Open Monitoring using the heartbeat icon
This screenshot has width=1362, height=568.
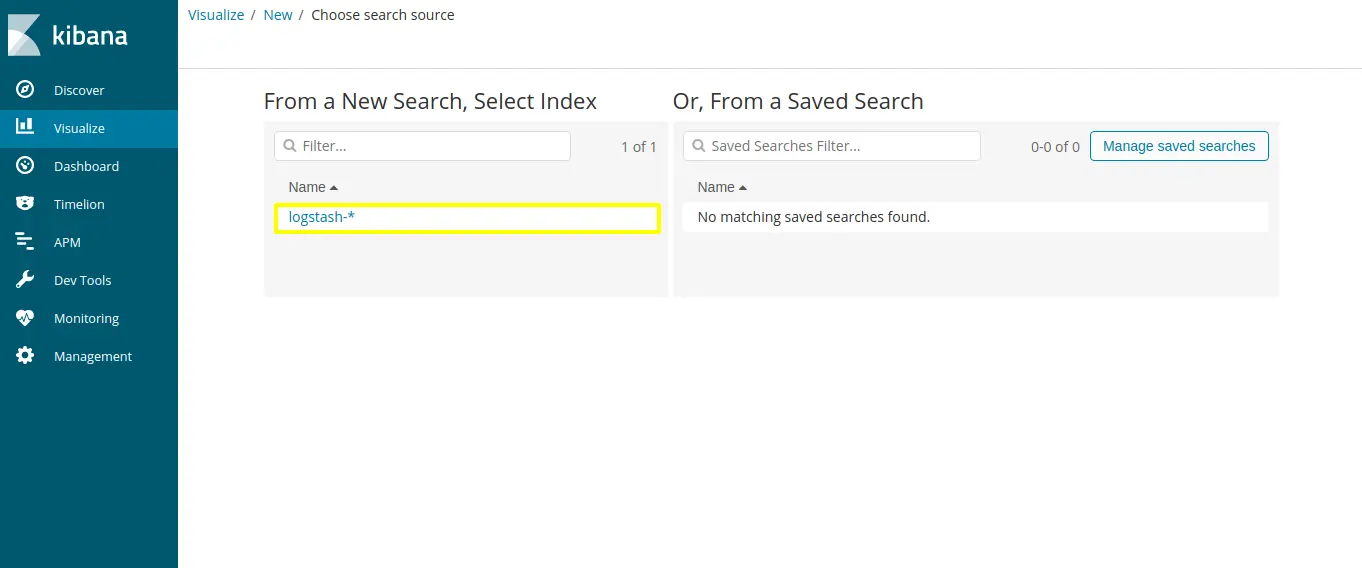25,318
